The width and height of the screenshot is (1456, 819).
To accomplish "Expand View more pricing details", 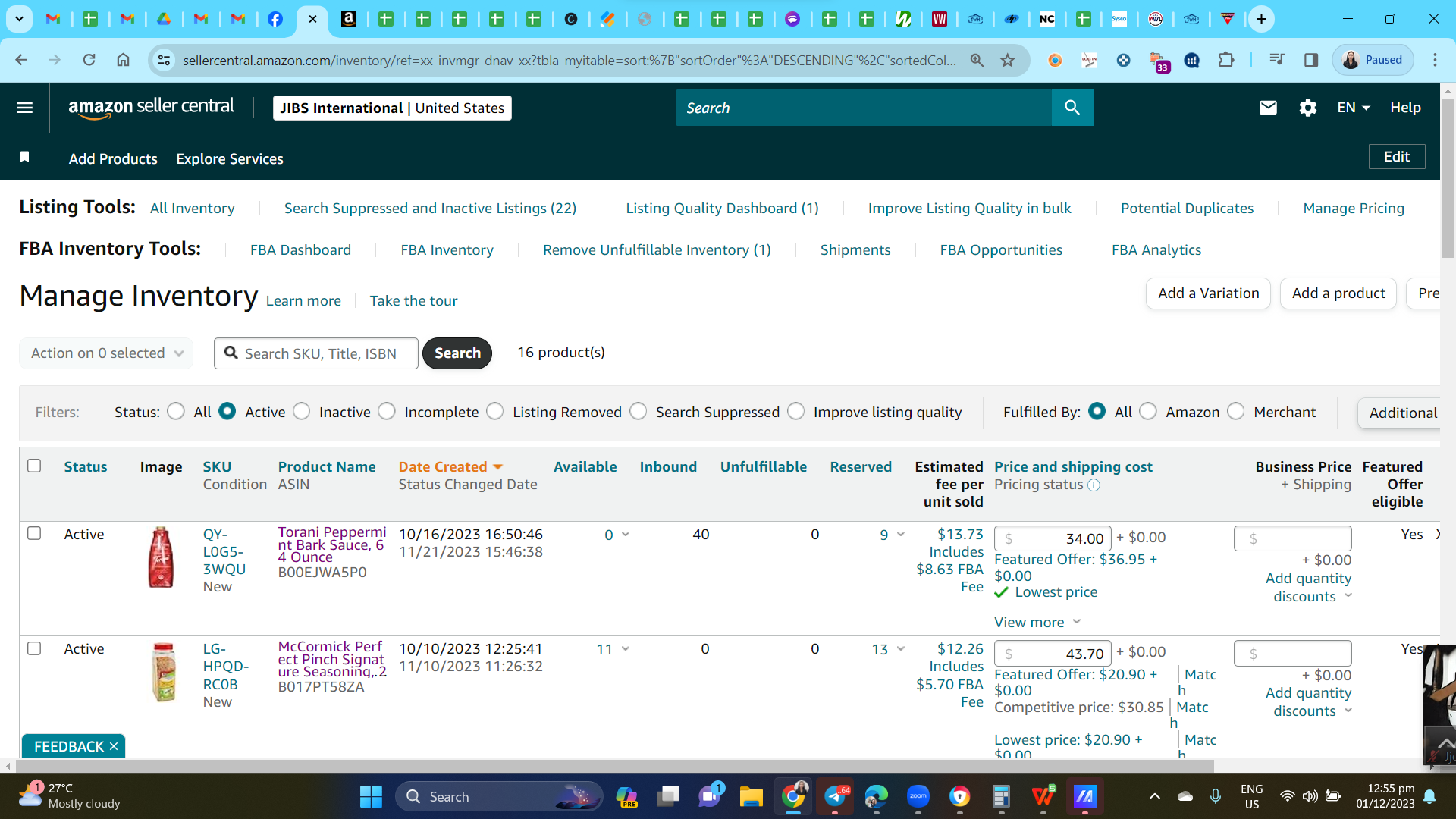I will [x=1037, y=623].
